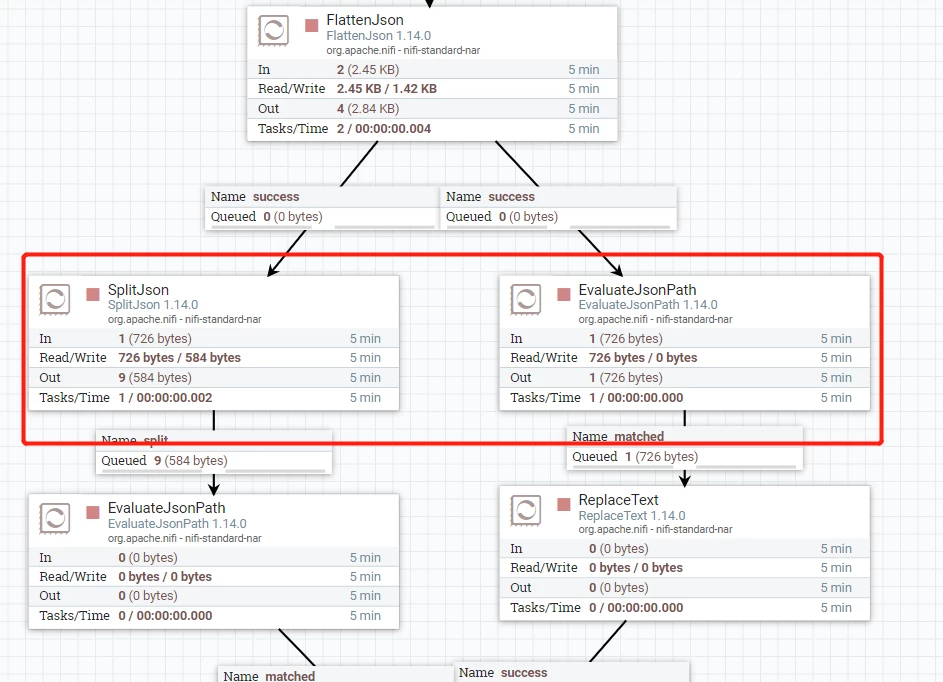Click the red stopped indicator beside FlattenJson
The width and height of the screenshot is (943, 682).
(x=312, y=25)
